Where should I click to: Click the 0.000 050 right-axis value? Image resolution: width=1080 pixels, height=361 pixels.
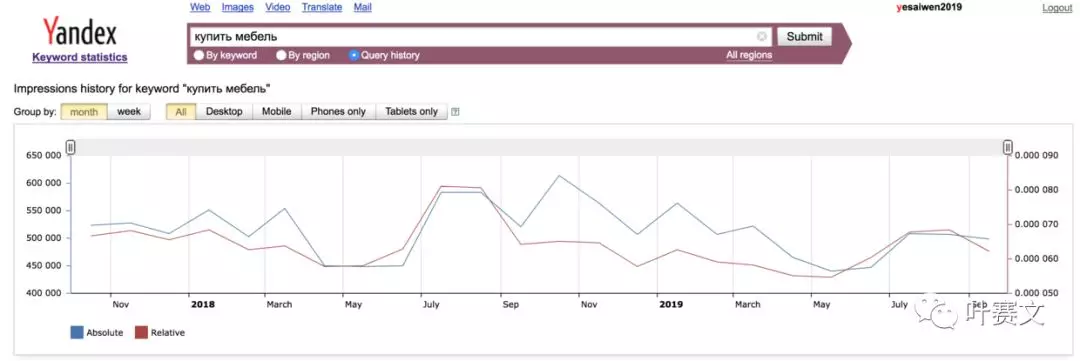click(1036, 293)
